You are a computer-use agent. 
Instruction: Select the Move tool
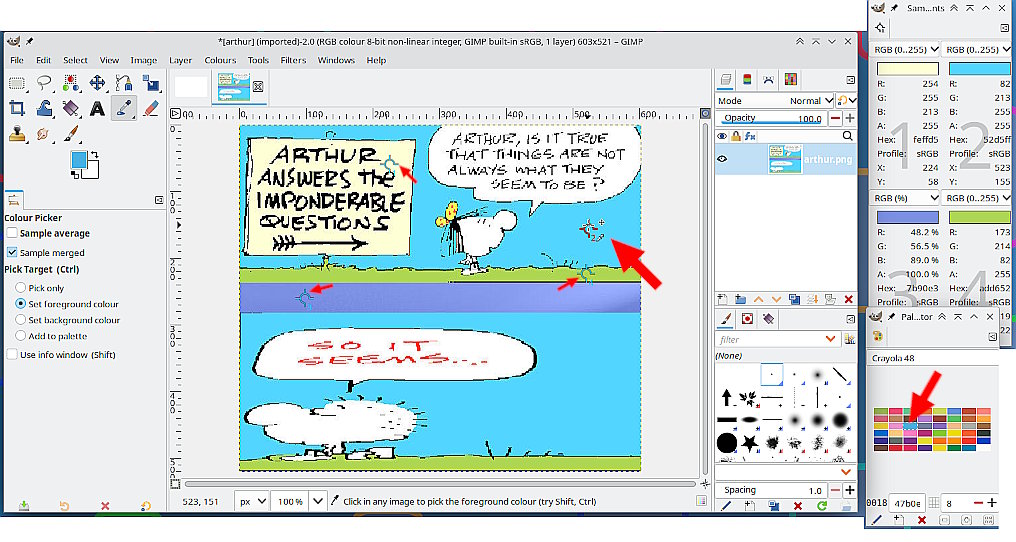97,83
